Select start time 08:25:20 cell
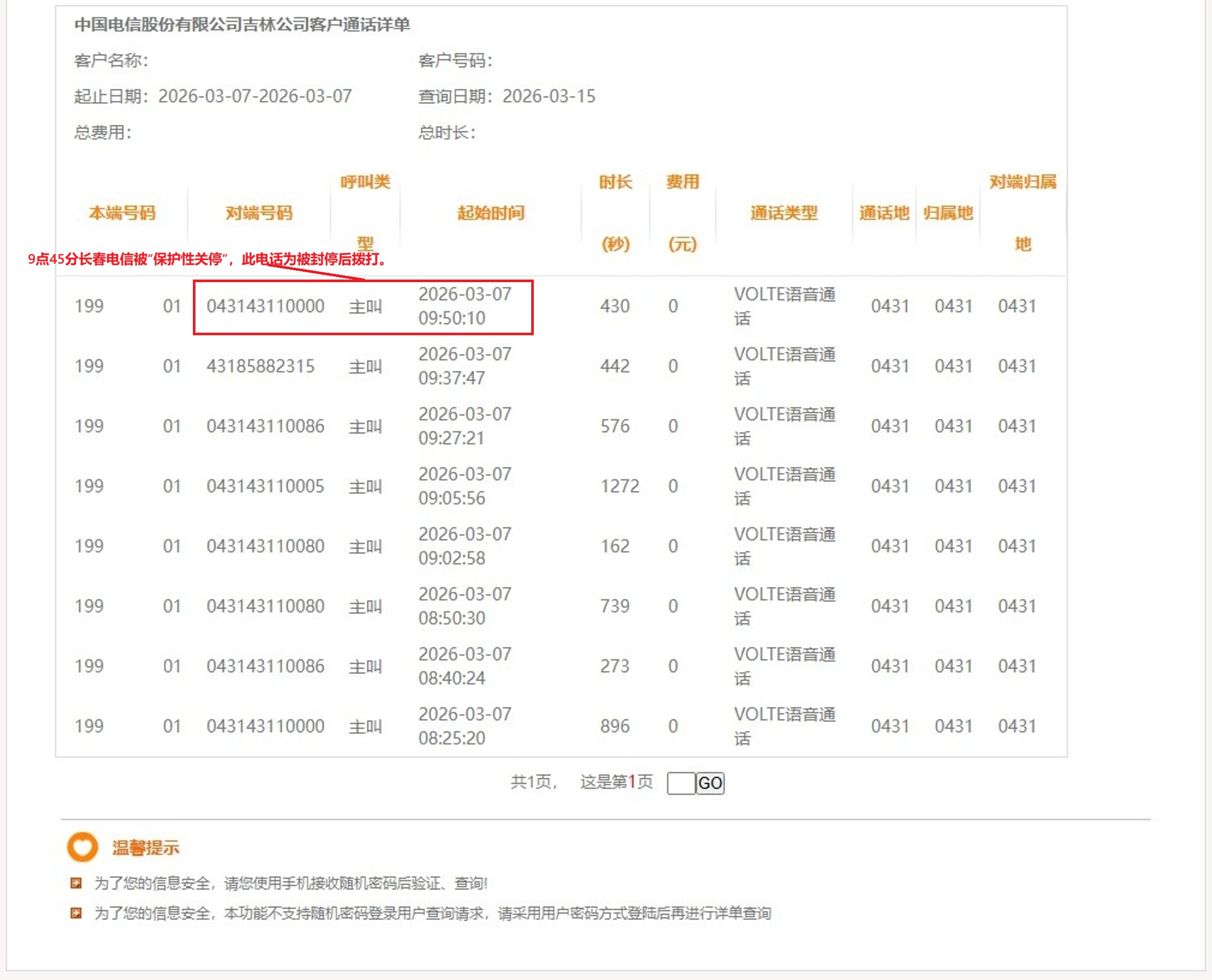Image resolution: width=1212 pixels, height=980 pixels. tap(465, 726)
